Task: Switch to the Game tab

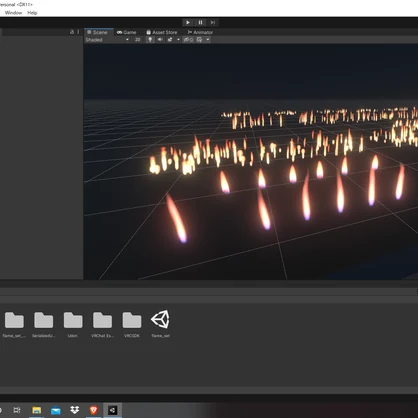Action: pos(127,32)
